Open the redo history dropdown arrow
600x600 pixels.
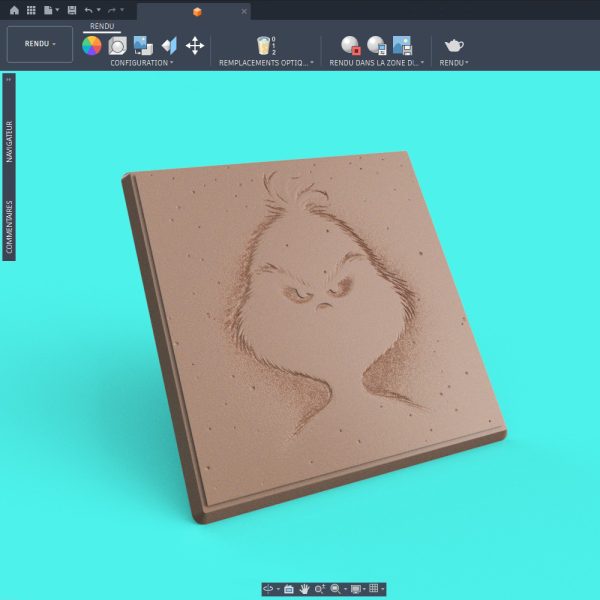[x=122, y=10]
